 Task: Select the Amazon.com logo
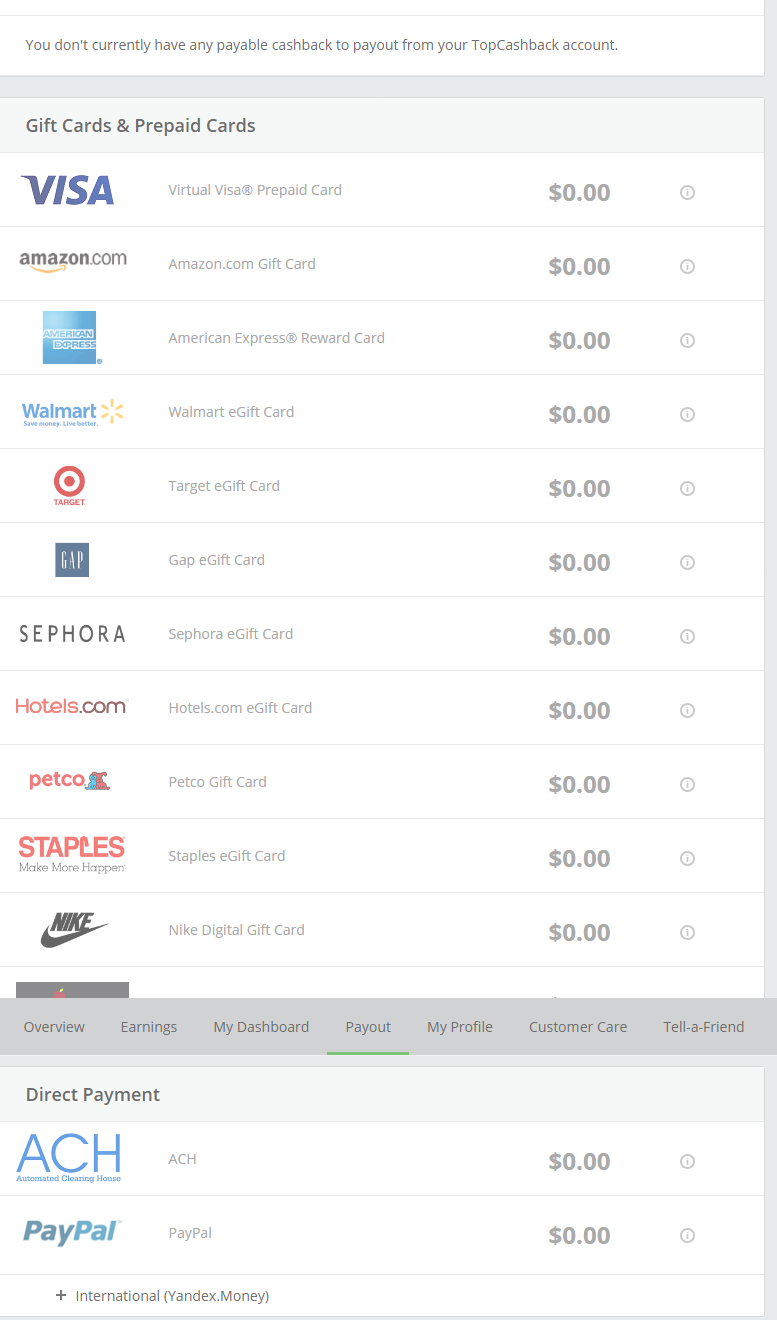click(x=73, y=262)
